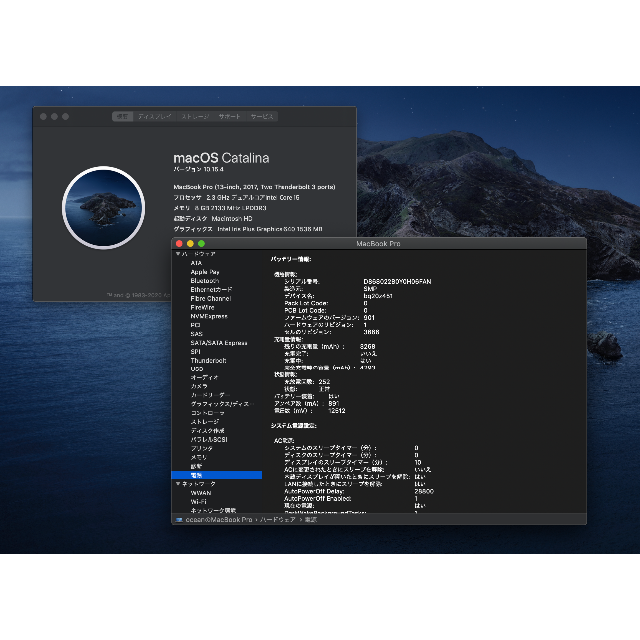This screenshot has height=640, width=640.
Task: Select WWAN under ネットワーク
Action: click(x=201, y=493)
